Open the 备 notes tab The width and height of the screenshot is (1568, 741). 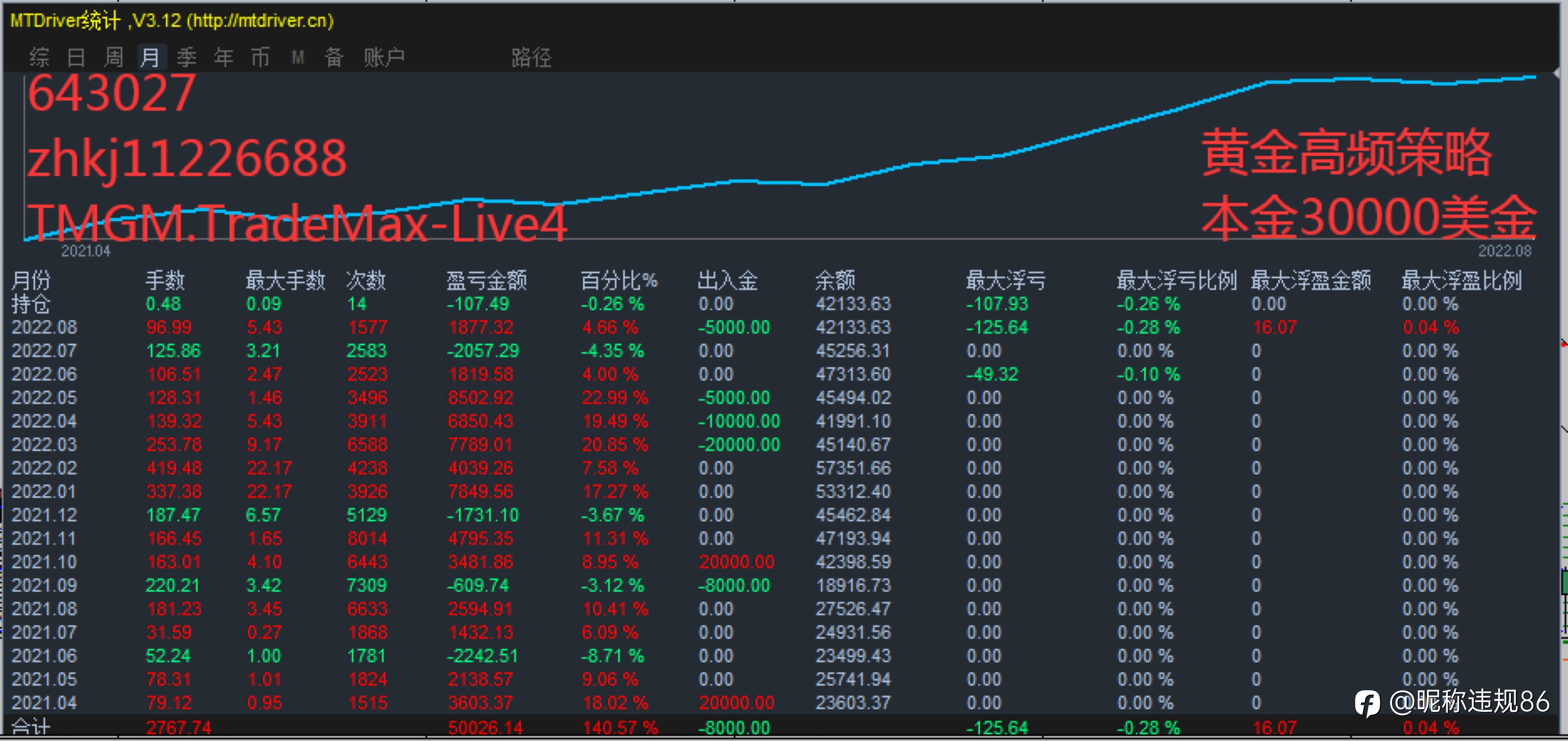pyautogui.click(x=334, y=57)
